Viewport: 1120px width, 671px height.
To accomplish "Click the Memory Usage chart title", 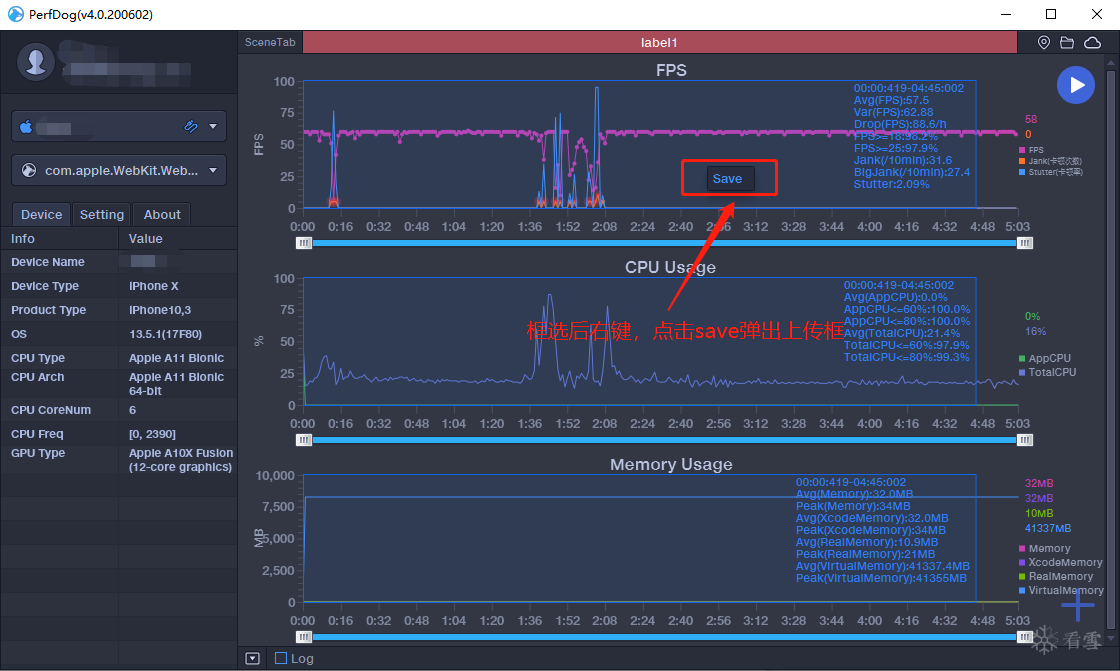I will click(x=671, y=464).
